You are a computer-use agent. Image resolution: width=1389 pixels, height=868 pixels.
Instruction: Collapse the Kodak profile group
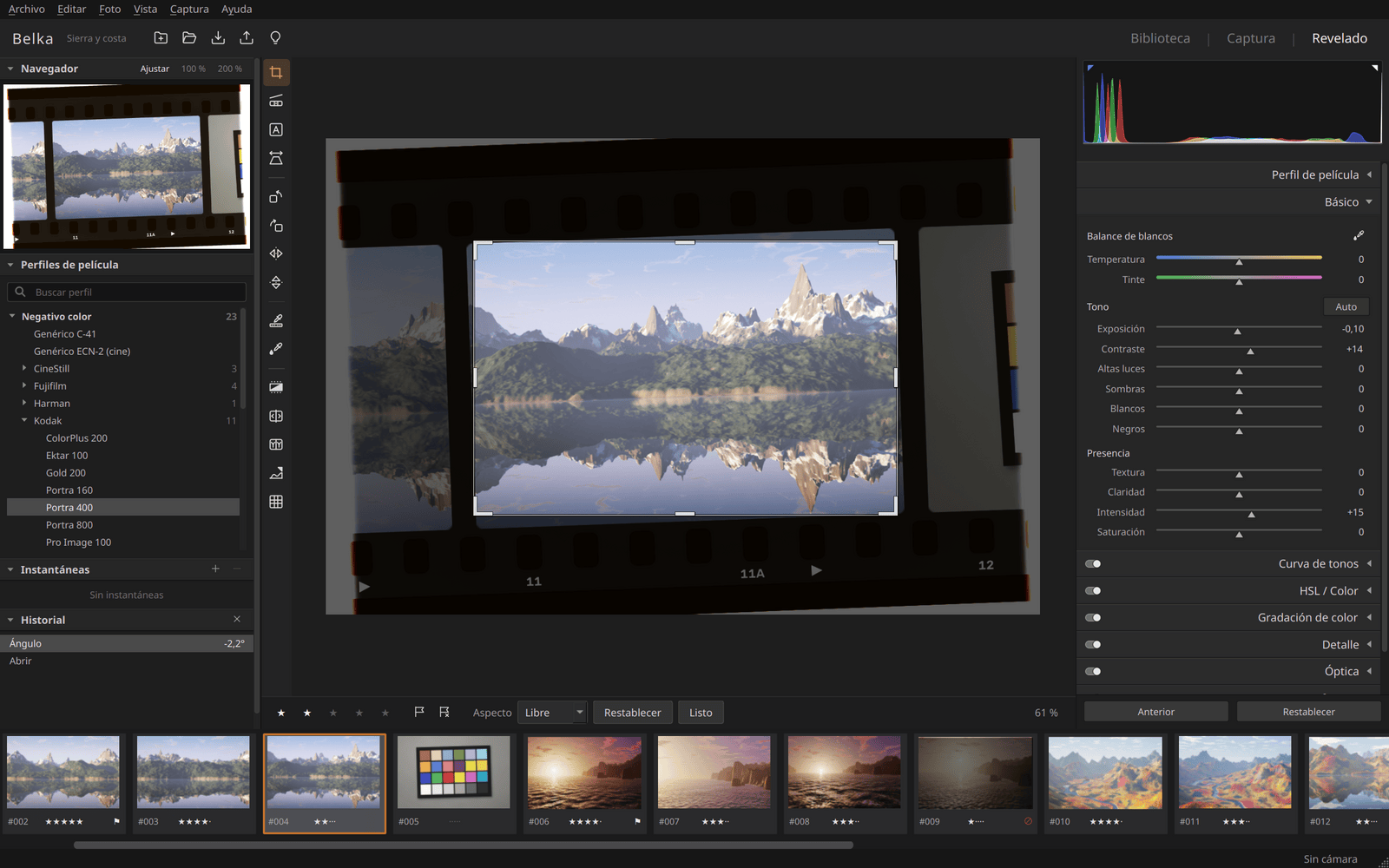pos(24,420)
